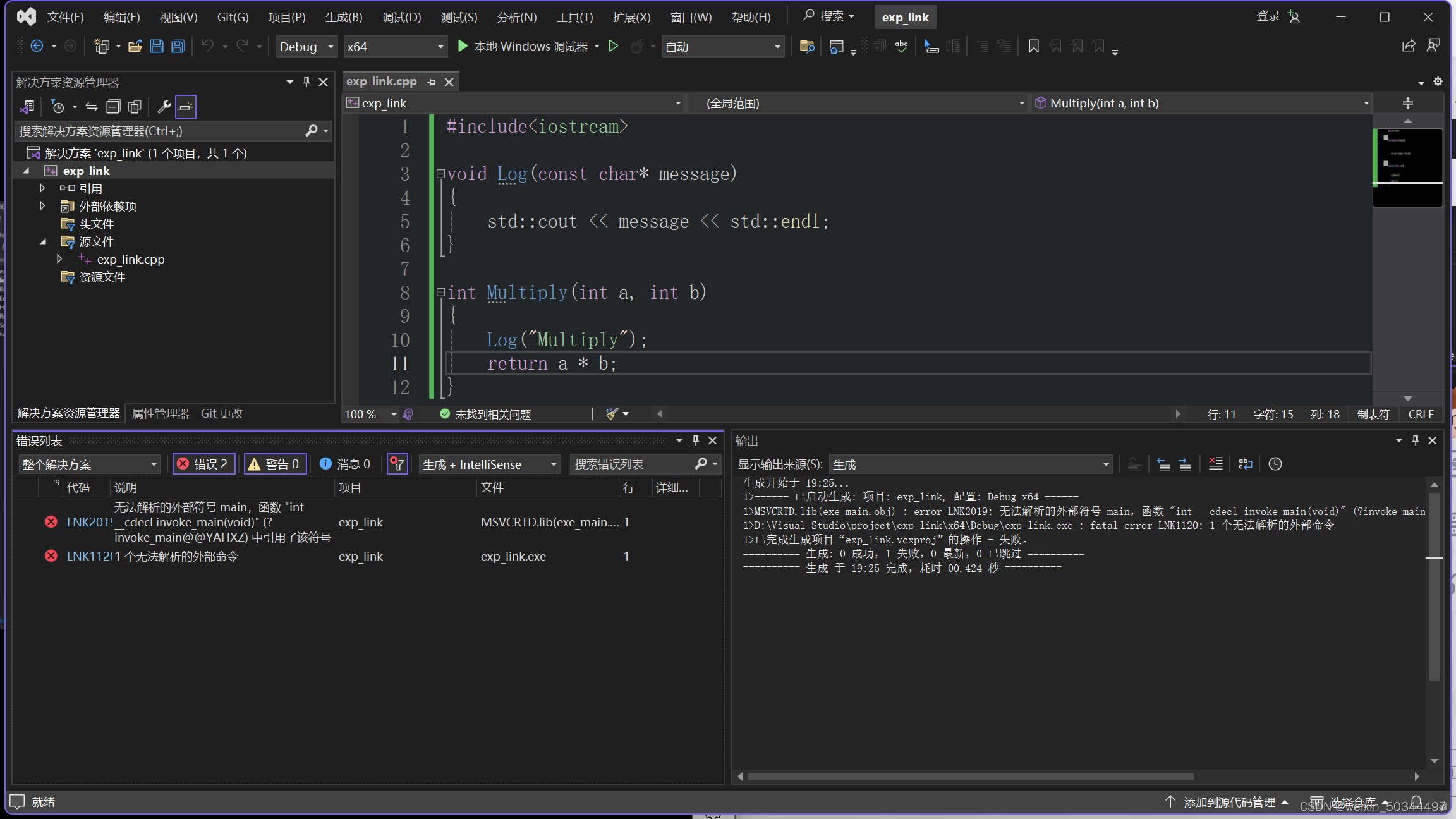Image resolution: width=1456 pixels, height=819 pixels.
Task: Click Collapse All icon in Solution Explorer
Action: click(x=113, y=106)
